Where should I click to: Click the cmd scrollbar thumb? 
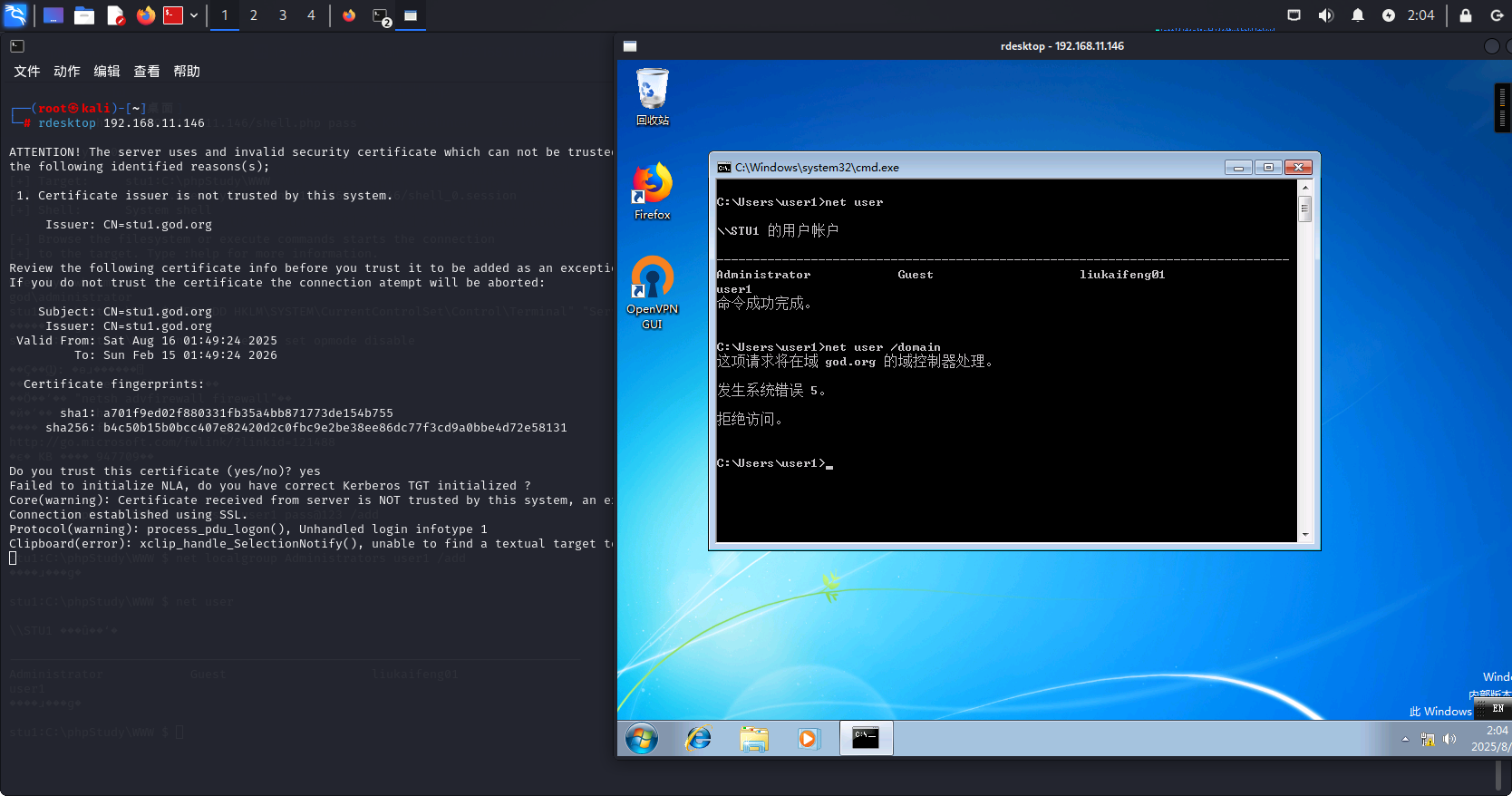pos(1305,209)
